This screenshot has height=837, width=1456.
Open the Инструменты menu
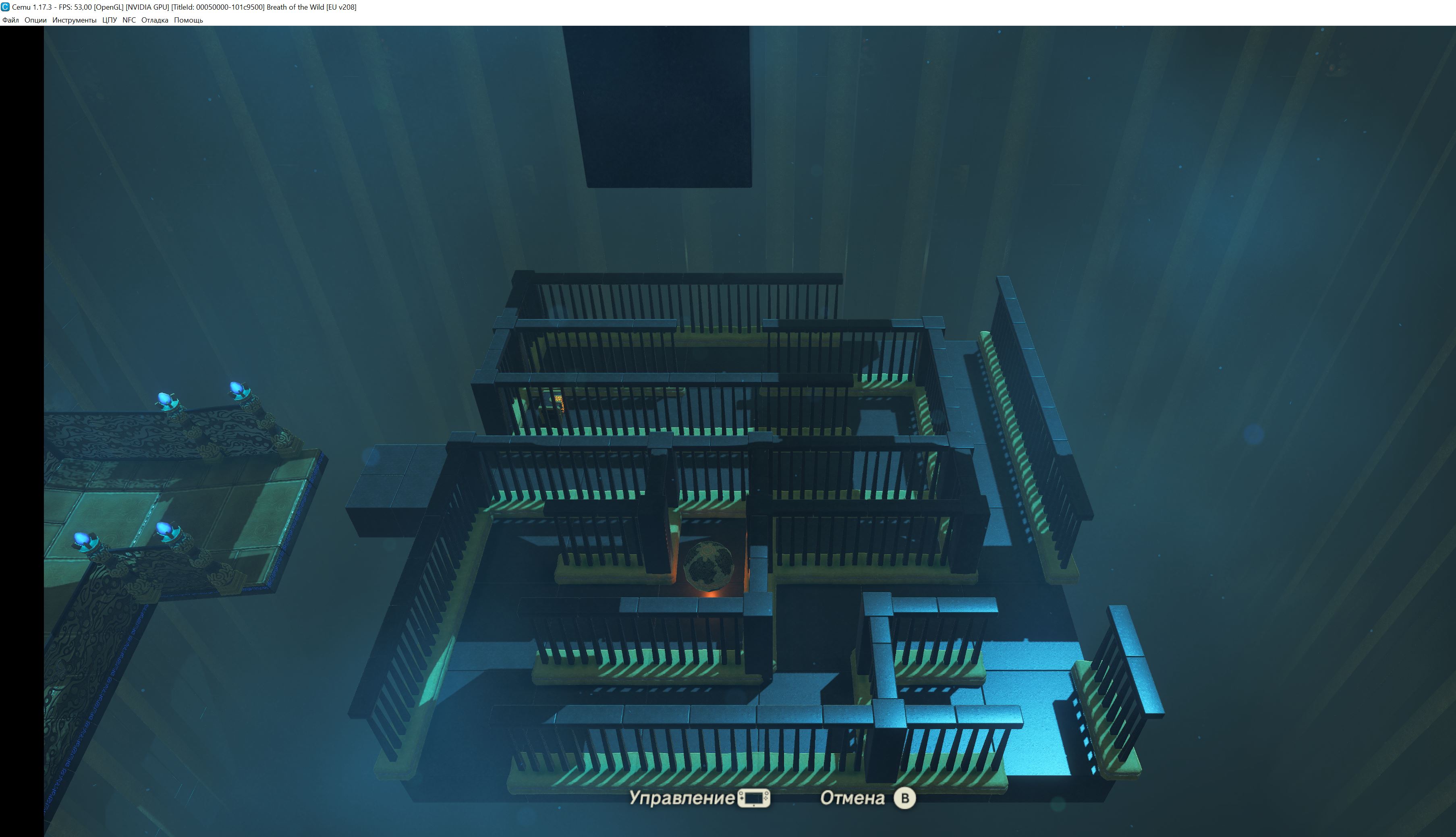(x=74, y=20)
